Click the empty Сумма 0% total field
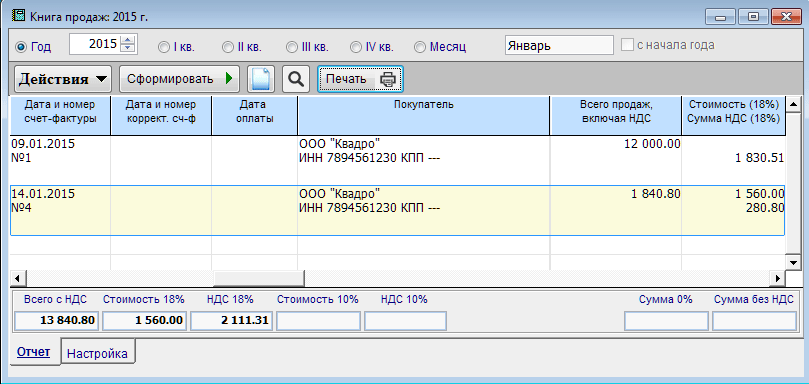This screenshot has height=384, width=809. (x=666, y=321)
